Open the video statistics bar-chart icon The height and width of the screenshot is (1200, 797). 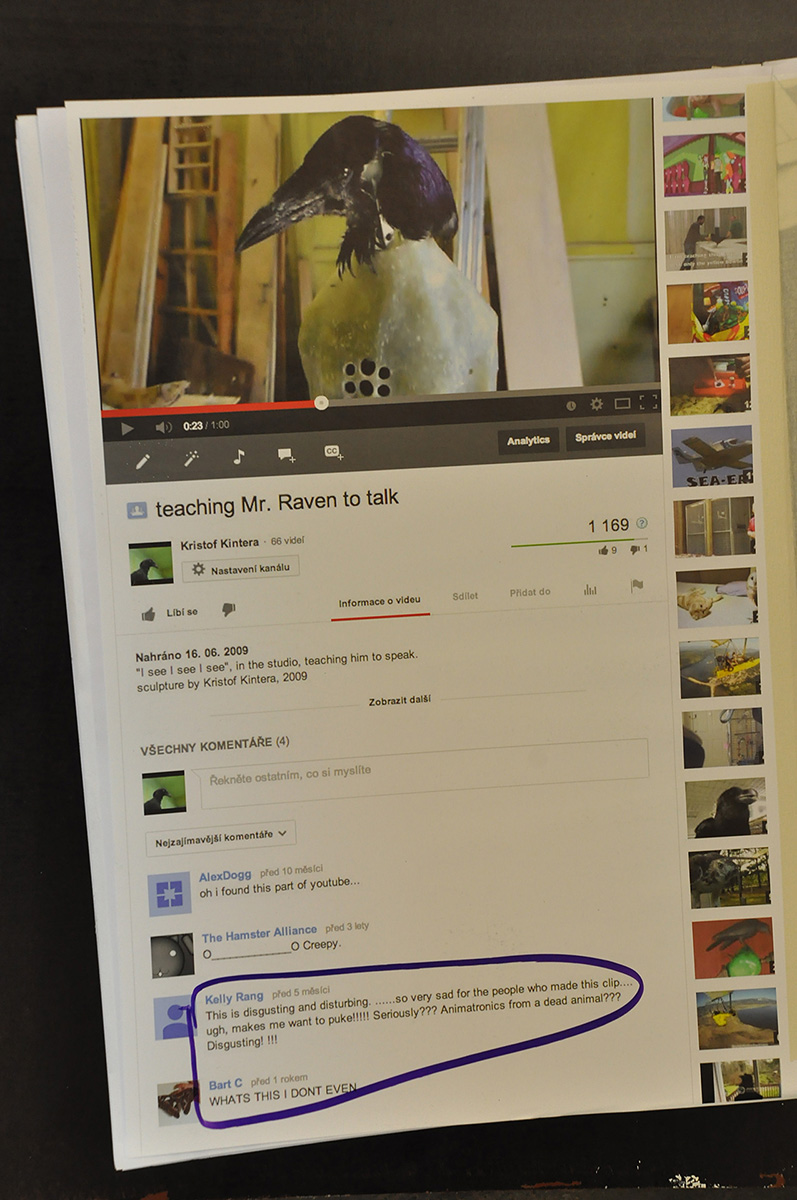[590, 590]
